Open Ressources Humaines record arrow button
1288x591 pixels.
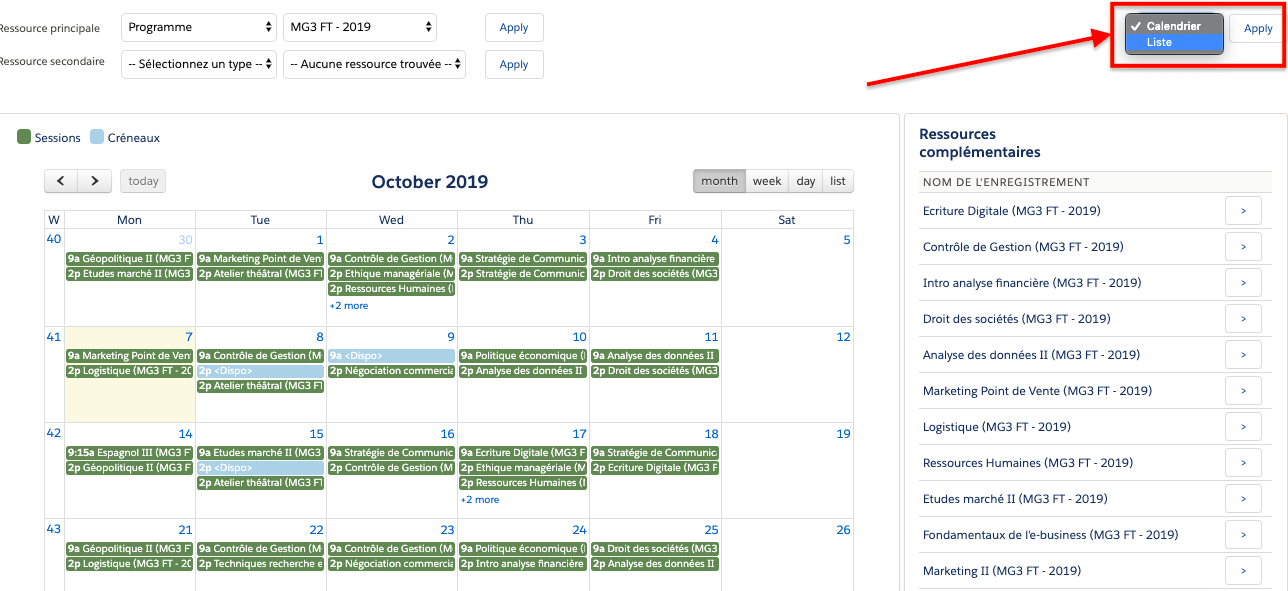coord(1243,463)
